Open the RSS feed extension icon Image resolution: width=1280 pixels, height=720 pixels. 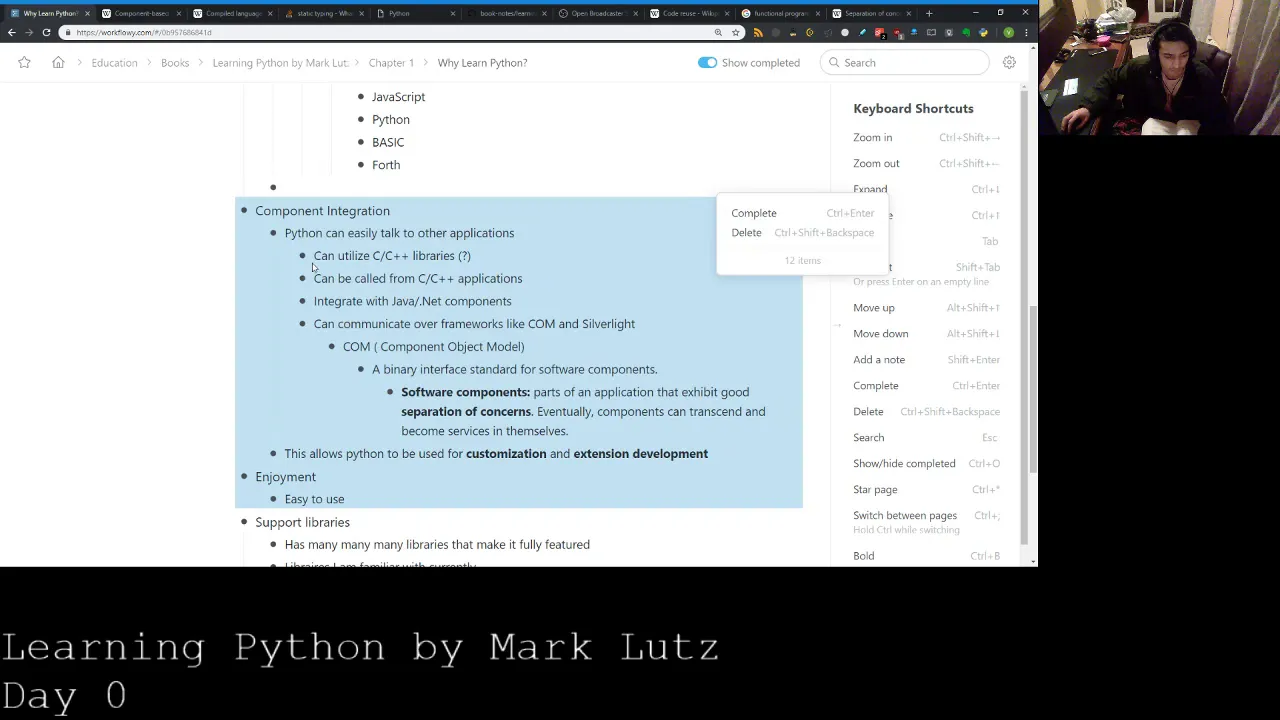click(758, 32)
